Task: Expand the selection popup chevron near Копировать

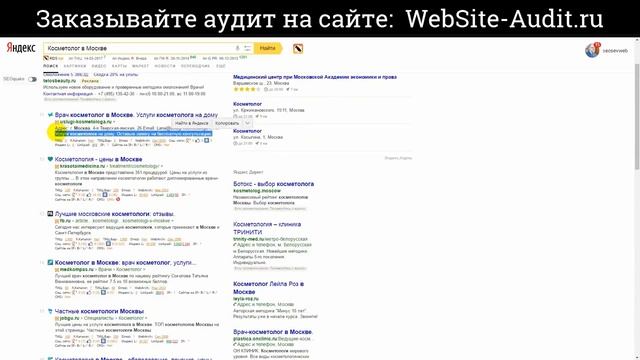Action: pos(247,123)
